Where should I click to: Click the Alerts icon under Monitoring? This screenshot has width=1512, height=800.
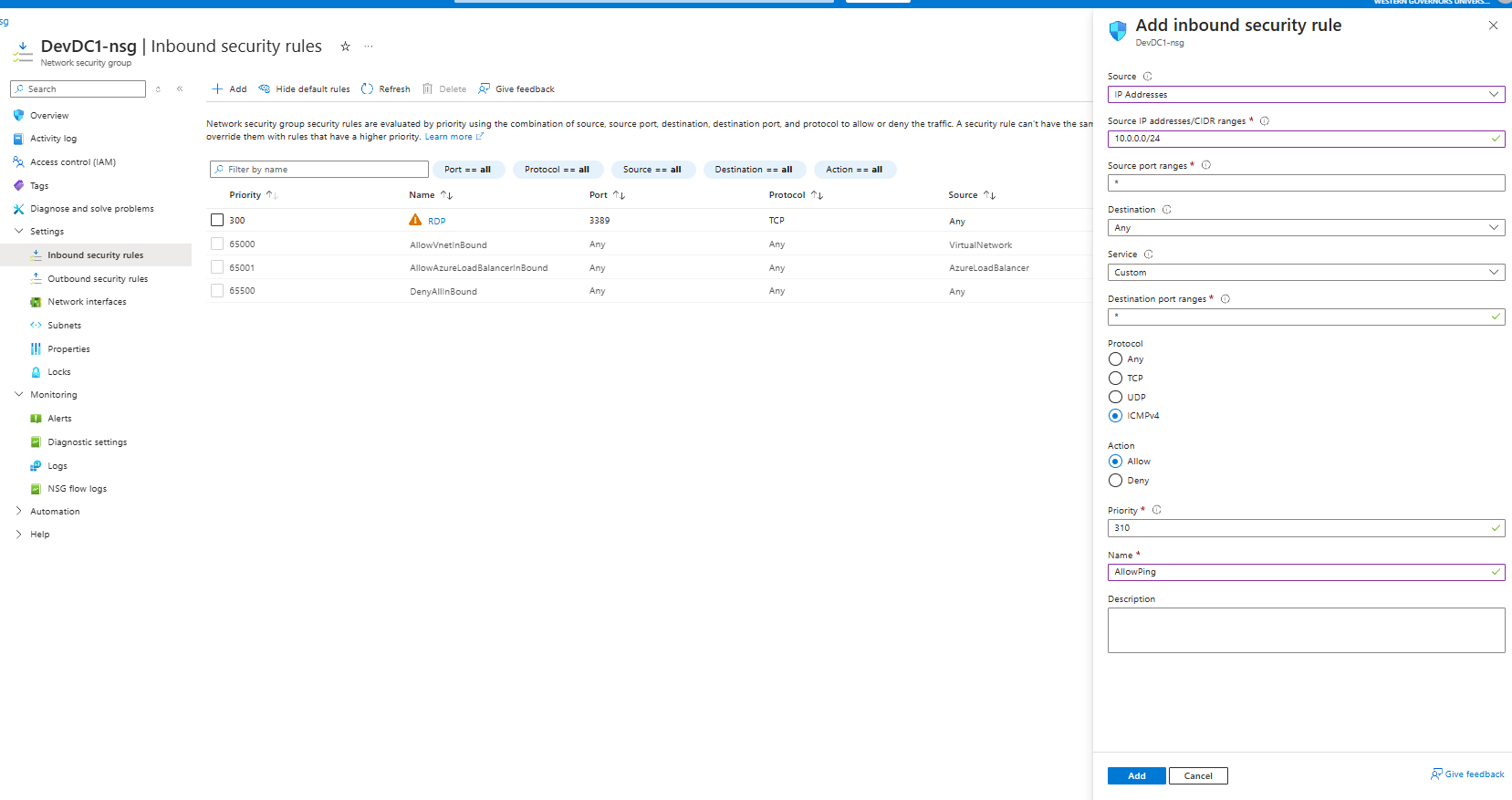(x=36, y=419)
